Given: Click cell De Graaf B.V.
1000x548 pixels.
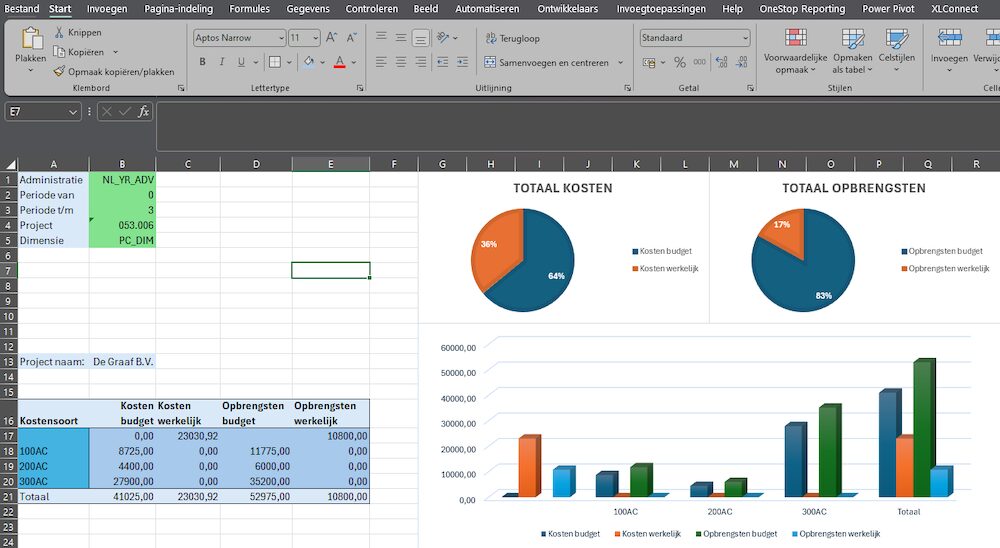Looking at the screenshot, I should (x=122, y=362).
